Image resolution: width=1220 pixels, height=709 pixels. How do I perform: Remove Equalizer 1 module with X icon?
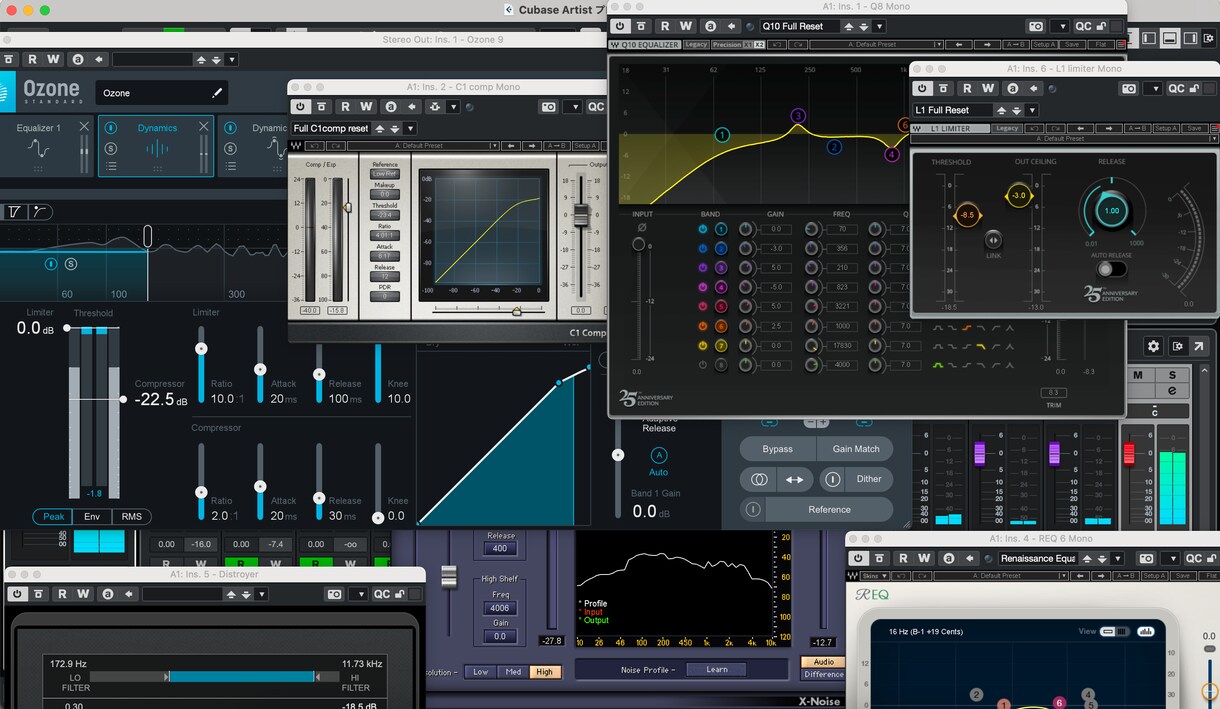[x=84, y=127]
